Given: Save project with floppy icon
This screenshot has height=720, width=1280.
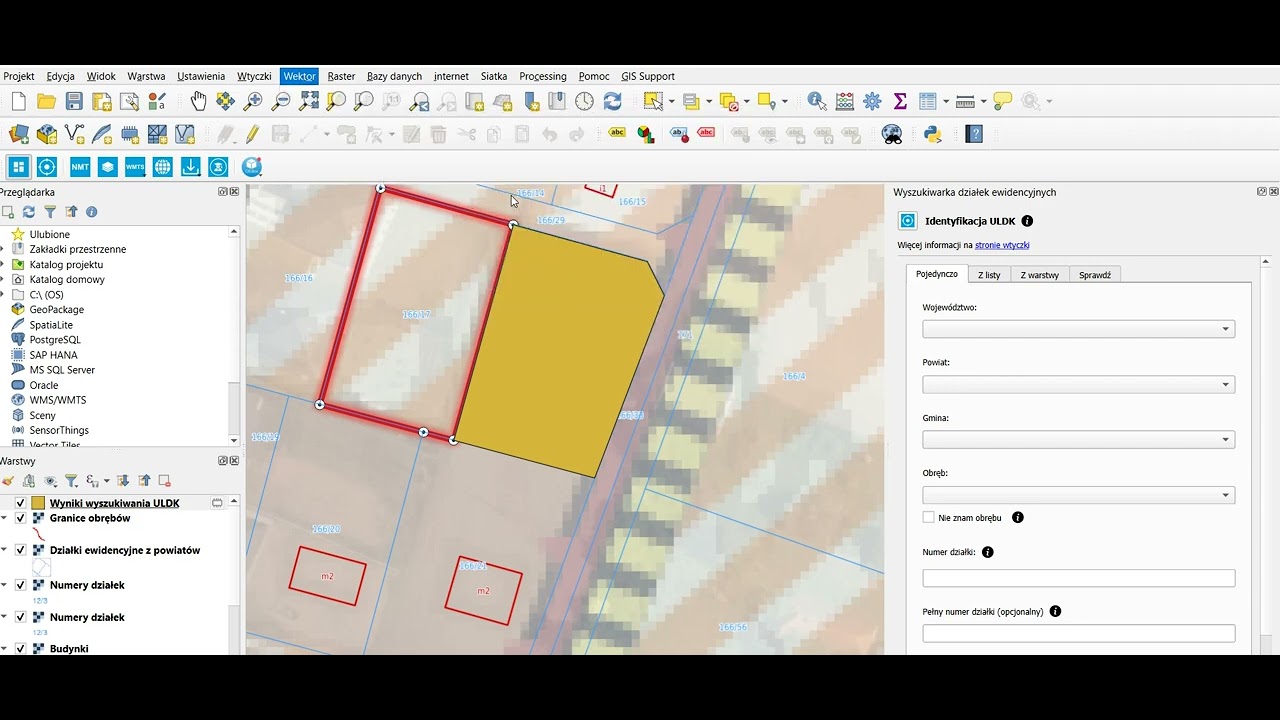Looking at the screenshot, I should (74, 101).
